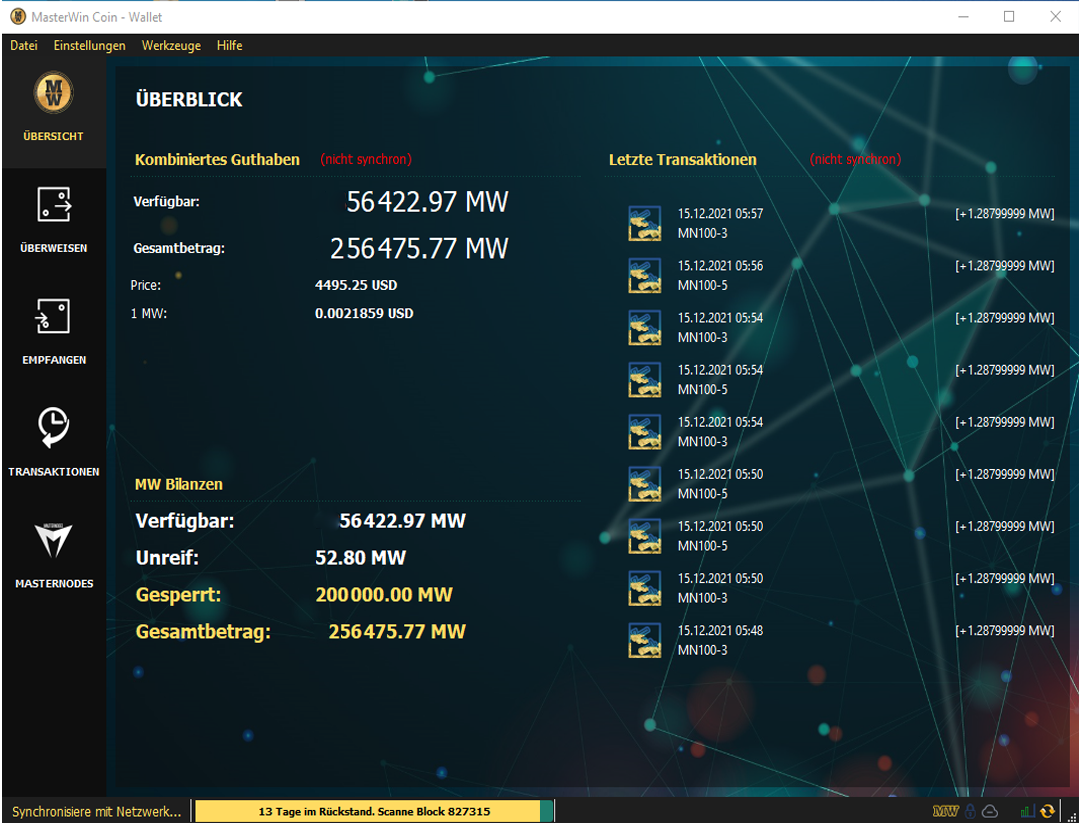Click the red 'nicht synchron' warning beside Letzte Transaktionen
The image size is (1079, 823).
point(855,159)
